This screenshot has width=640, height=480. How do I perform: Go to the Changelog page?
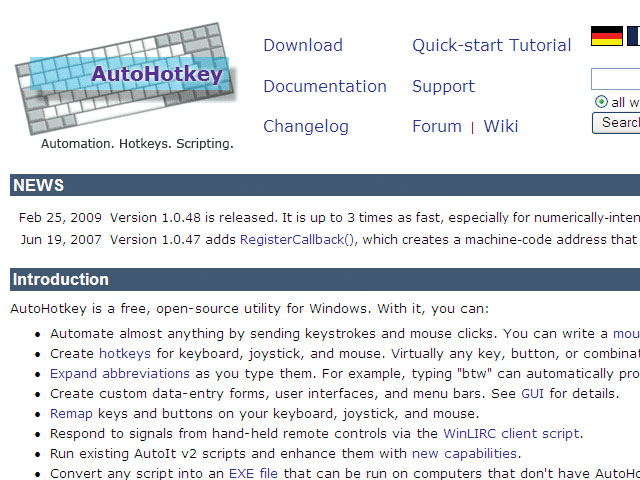tap(305, 126)
